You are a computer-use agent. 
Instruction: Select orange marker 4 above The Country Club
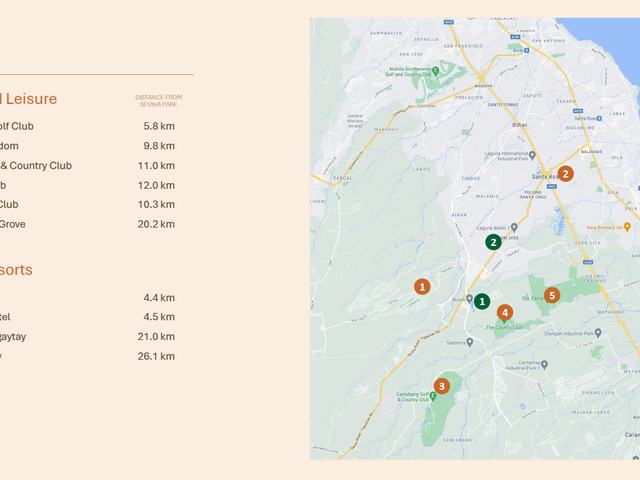tap(505, 313)
